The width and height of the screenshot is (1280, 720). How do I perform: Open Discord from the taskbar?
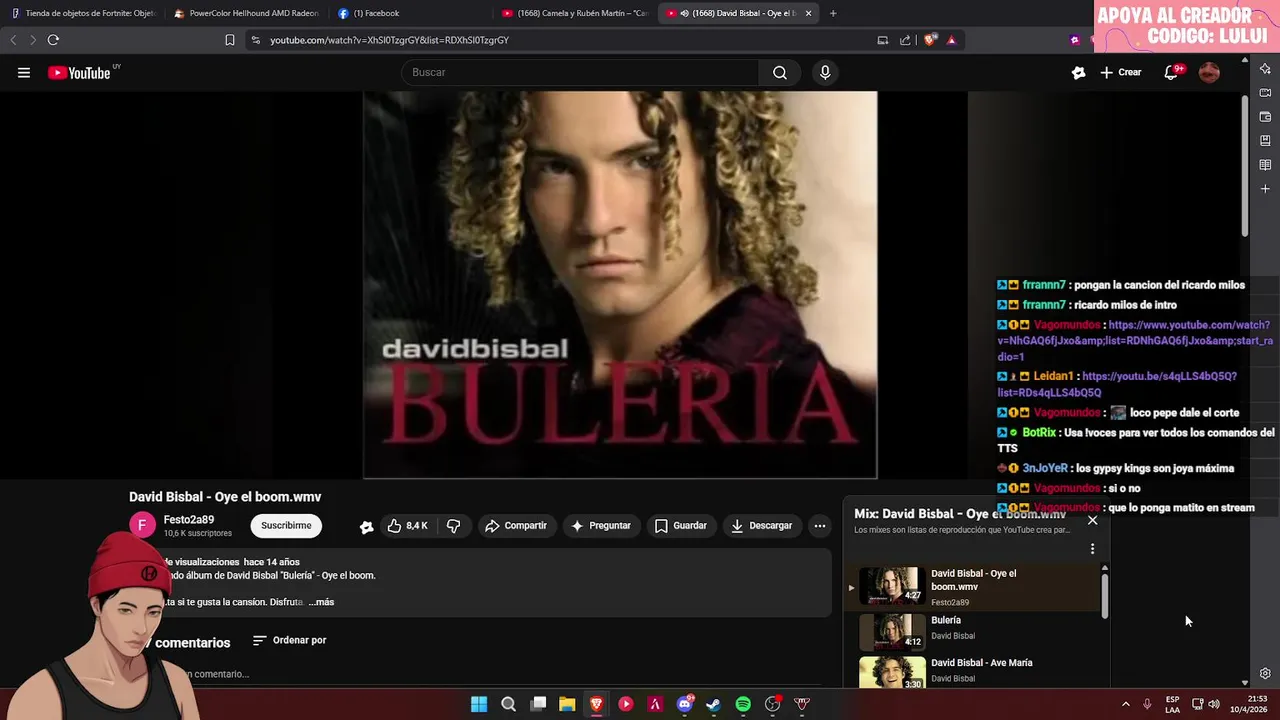click(x=684, y=704)
